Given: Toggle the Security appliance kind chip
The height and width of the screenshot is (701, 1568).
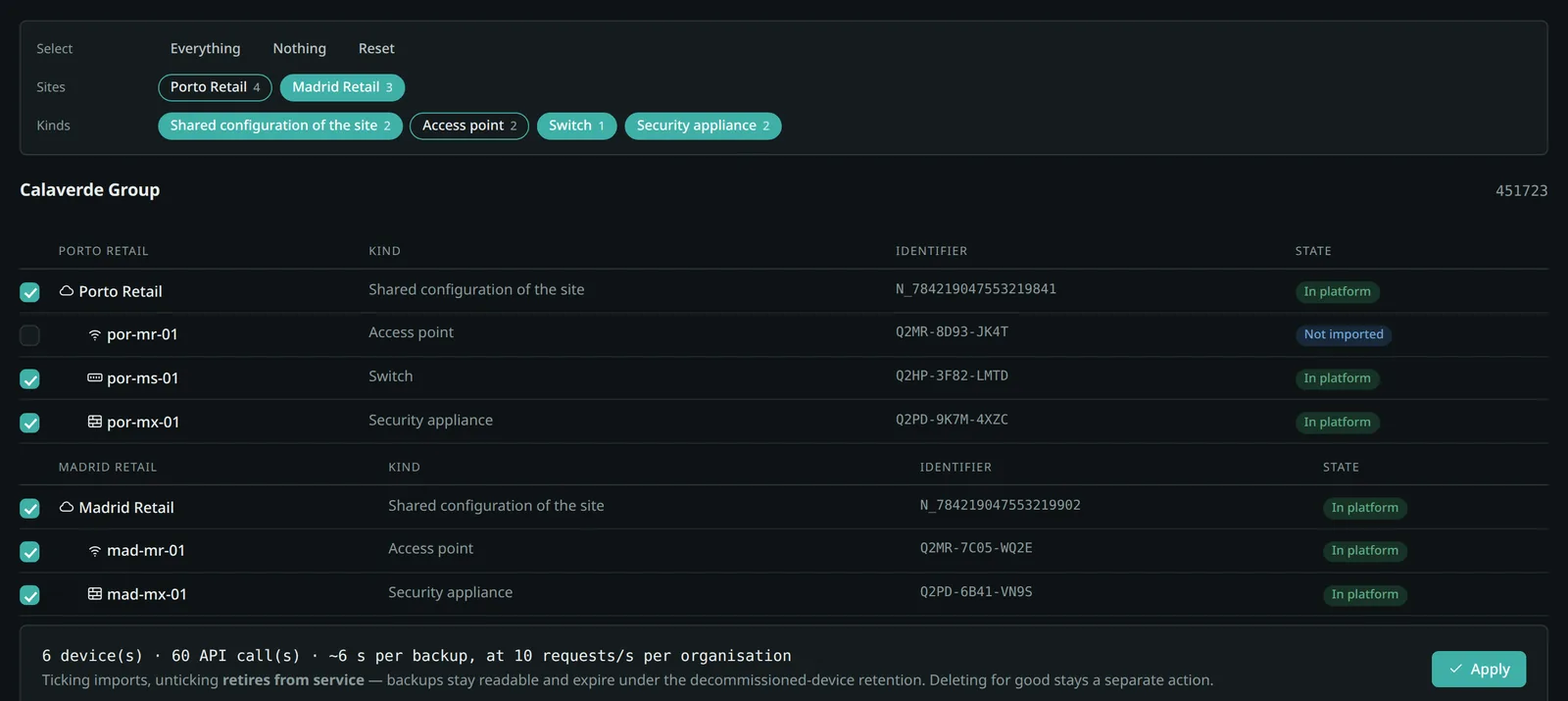Looking at the screenshot, I should 703,125.
